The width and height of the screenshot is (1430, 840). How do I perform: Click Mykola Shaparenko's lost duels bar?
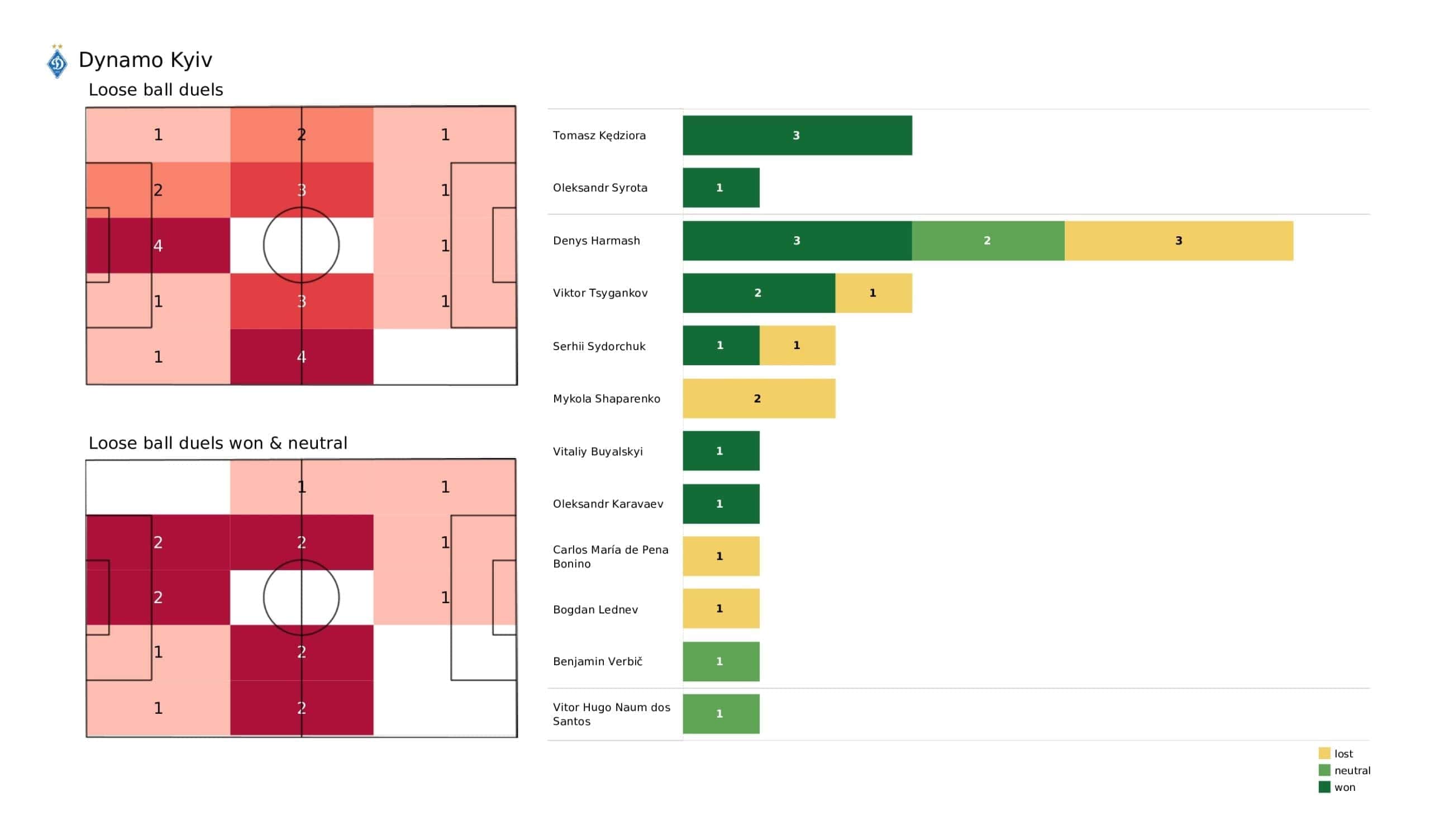tap(758, 398)
